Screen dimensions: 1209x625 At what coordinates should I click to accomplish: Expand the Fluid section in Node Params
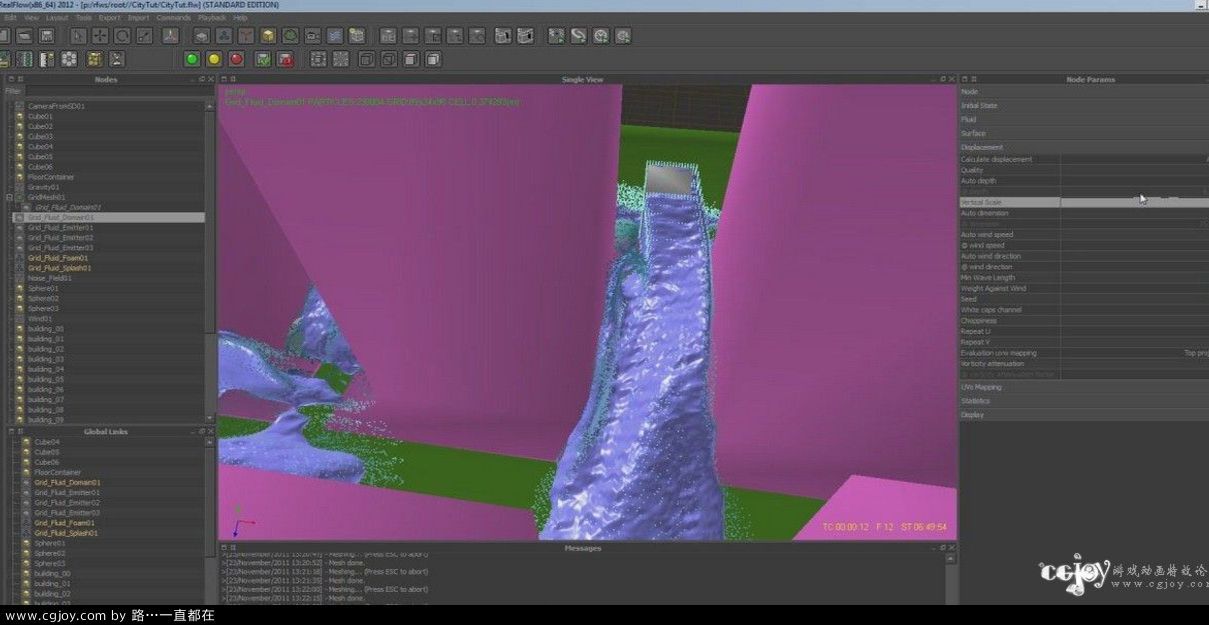coord(1084,119)
